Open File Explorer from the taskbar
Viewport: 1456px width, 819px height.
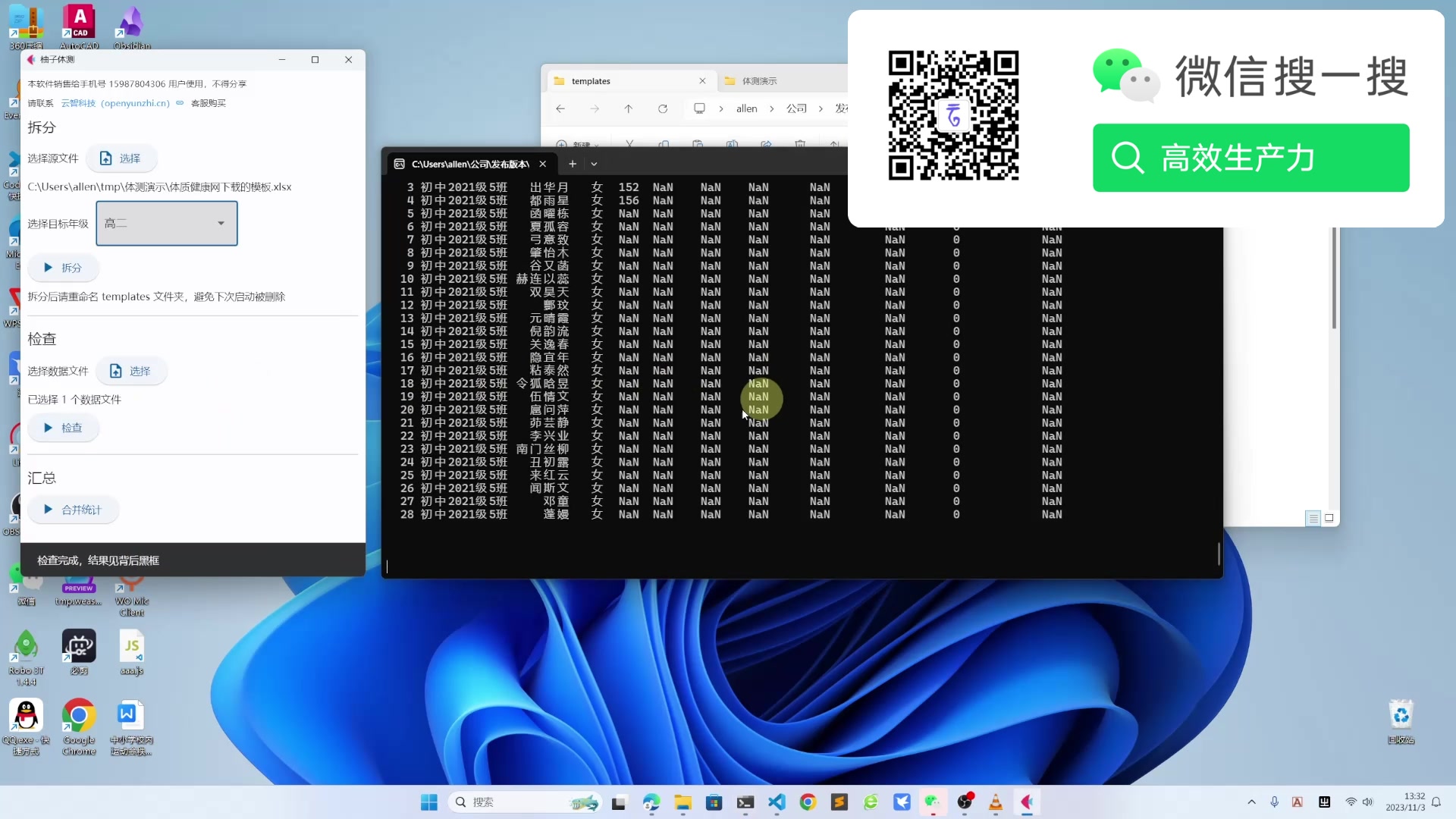(x=682, y=802)
